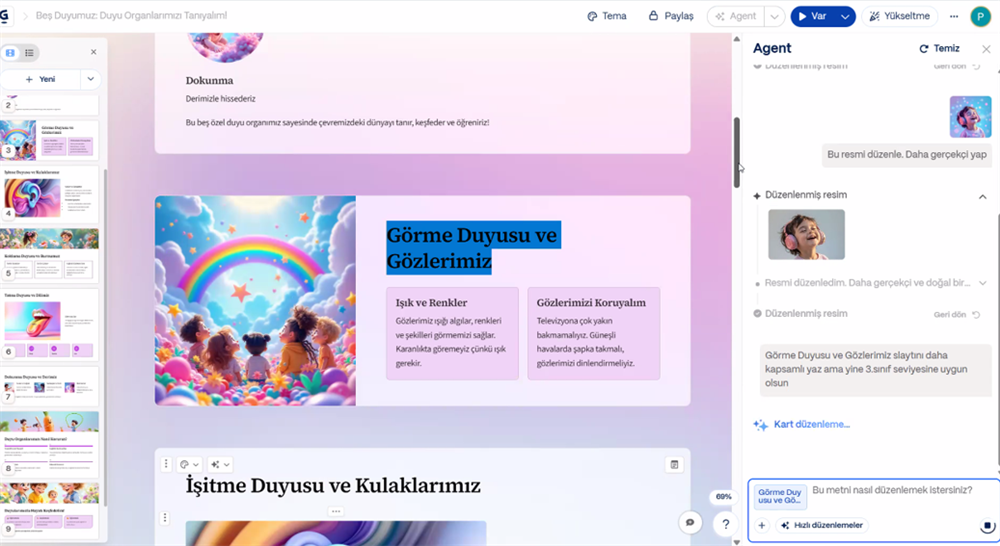The height and width of the screenshot is (546, 1000).
Task: Close the slide sidebar panel
Action: [x=94, y=52]
